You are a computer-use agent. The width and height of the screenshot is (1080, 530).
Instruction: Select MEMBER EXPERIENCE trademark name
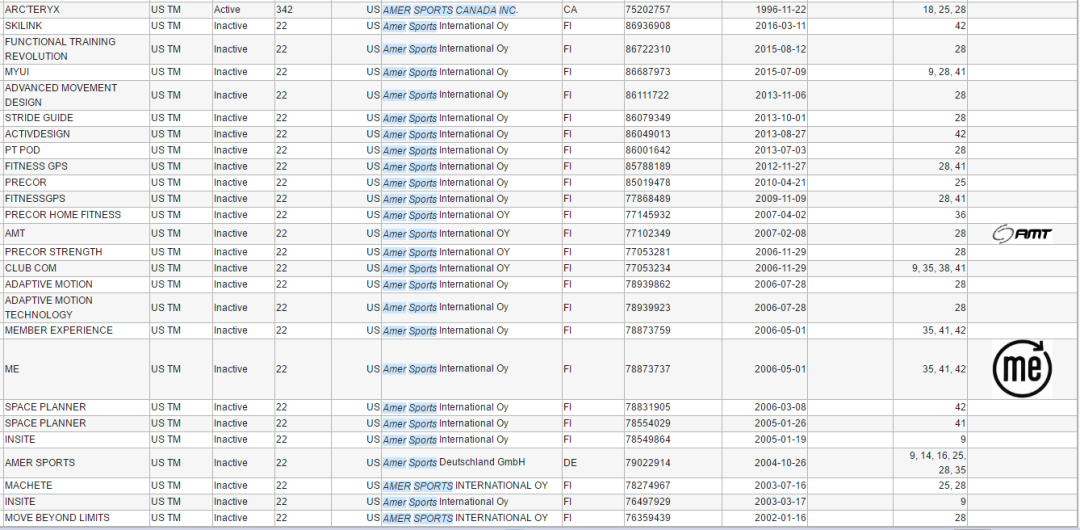[59, 331]
